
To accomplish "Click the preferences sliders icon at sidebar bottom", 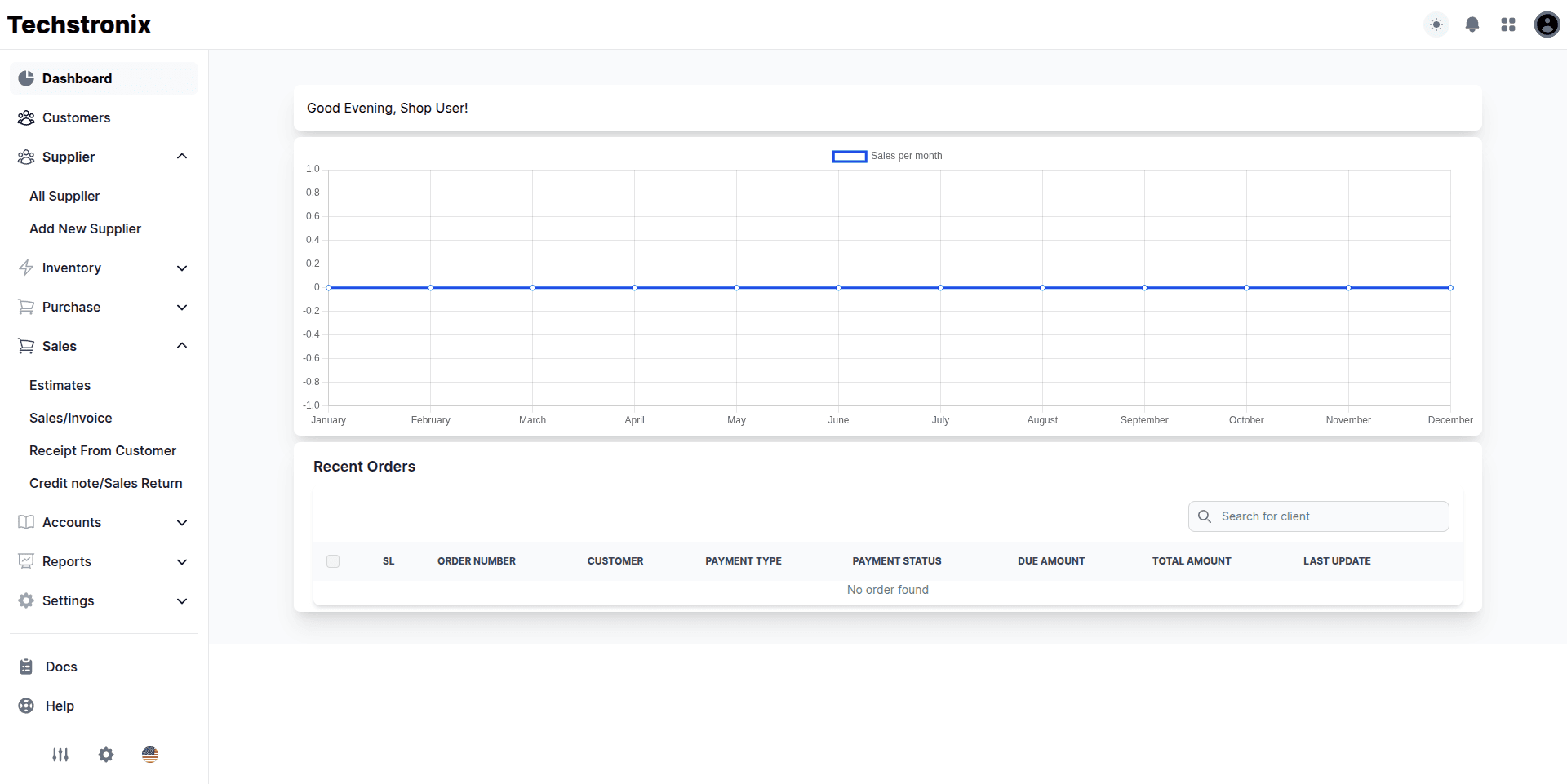I will click(60, 755).
